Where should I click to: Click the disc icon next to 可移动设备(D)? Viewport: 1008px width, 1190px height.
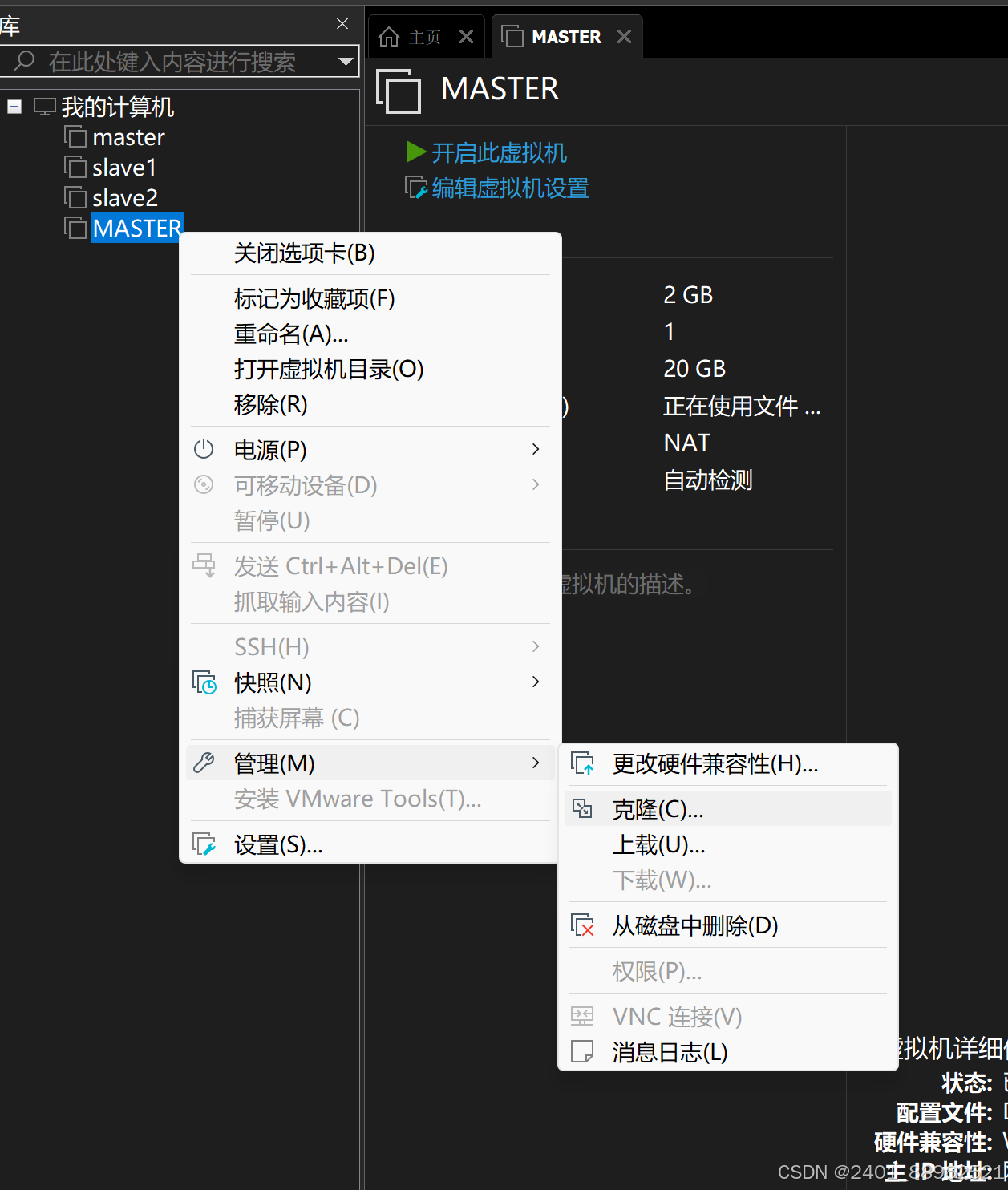(204, 484)
